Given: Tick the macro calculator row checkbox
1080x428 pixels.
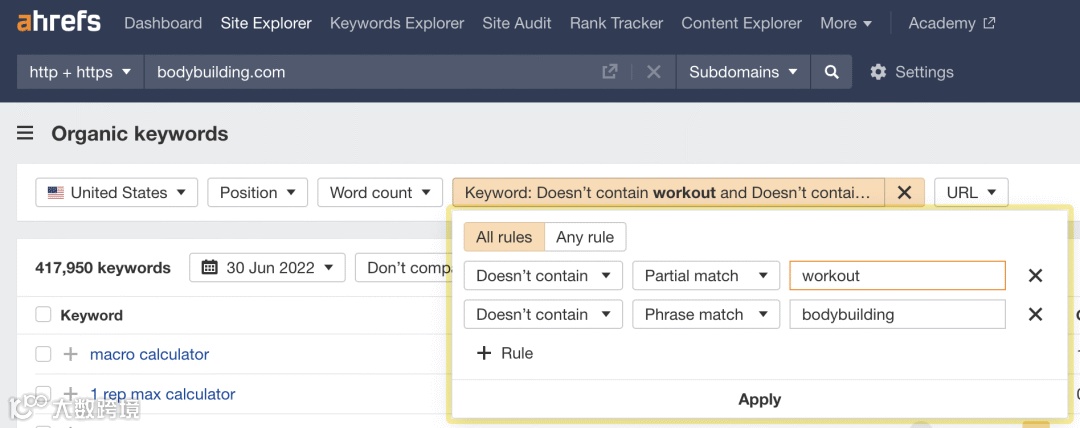Looking at the screenshot, I should 43,354.
